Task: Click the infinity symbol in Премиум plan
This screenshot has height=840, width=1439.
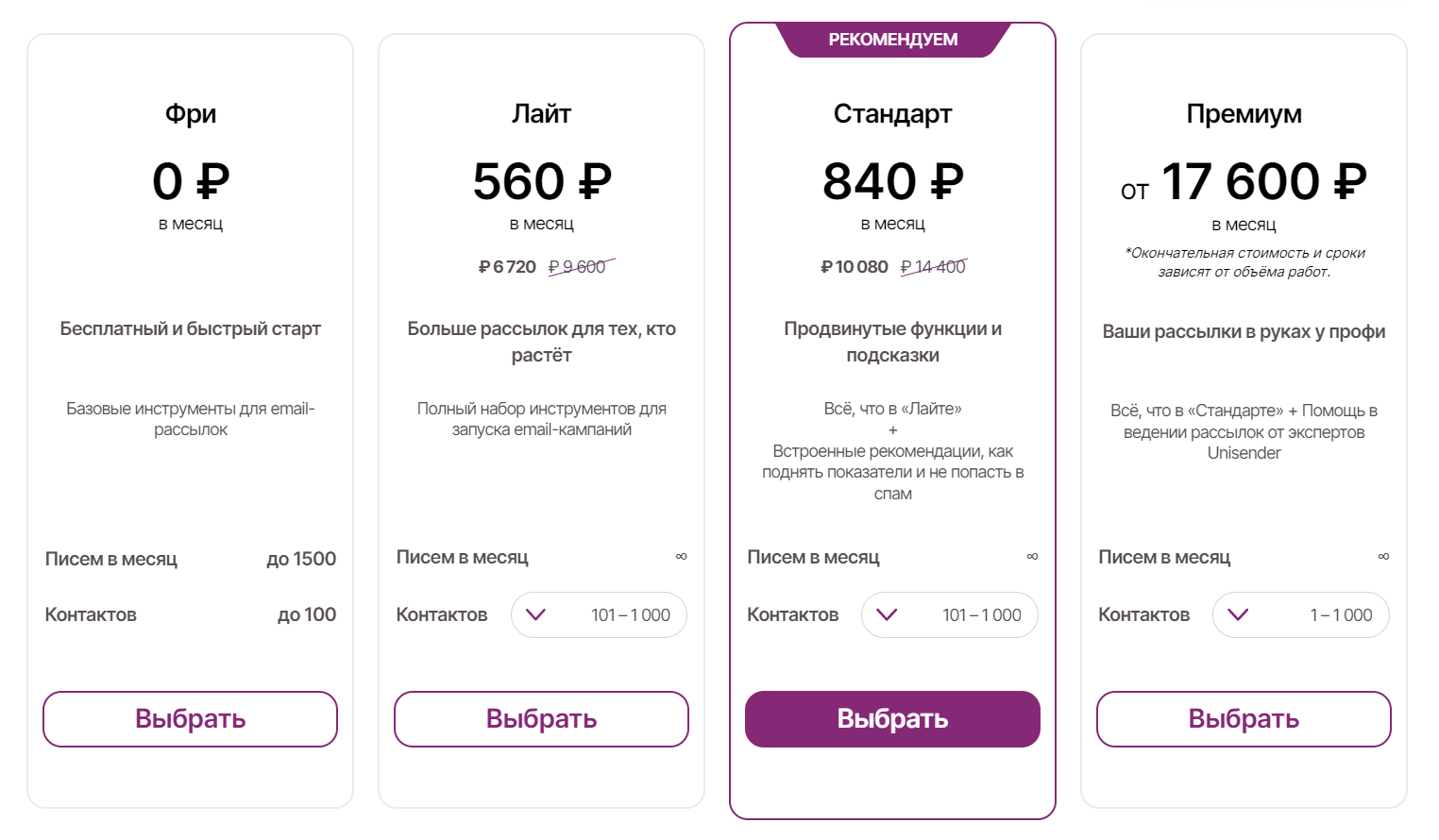Action: coord(1383,557)
